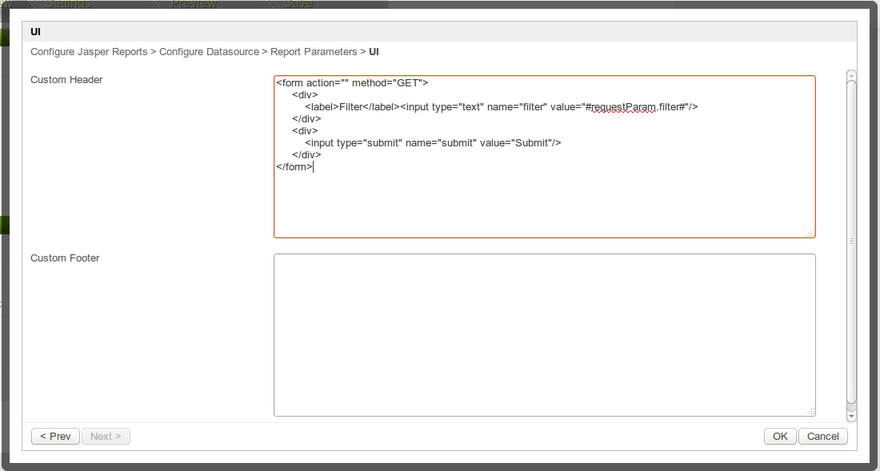Click the underlined requestParam word in header code

pyautogui.click(x=623, y=106)
